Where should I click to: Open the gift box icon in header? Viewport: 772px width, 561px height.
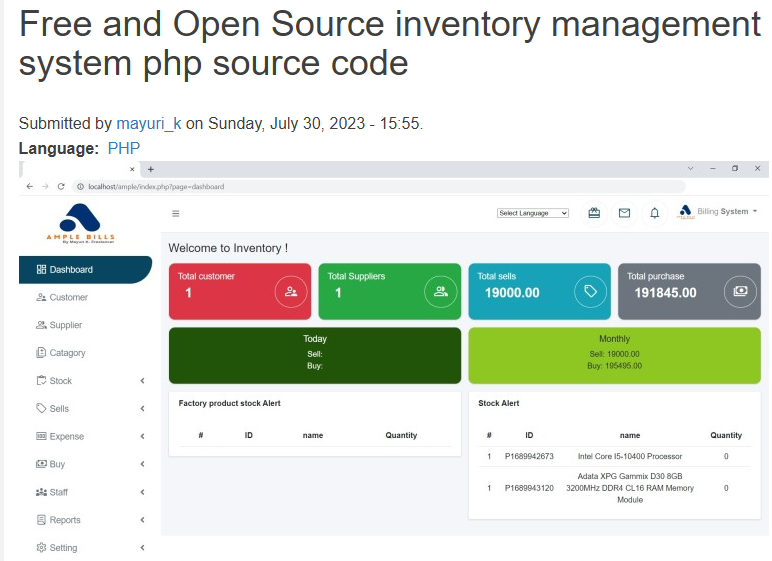[594, 213]
